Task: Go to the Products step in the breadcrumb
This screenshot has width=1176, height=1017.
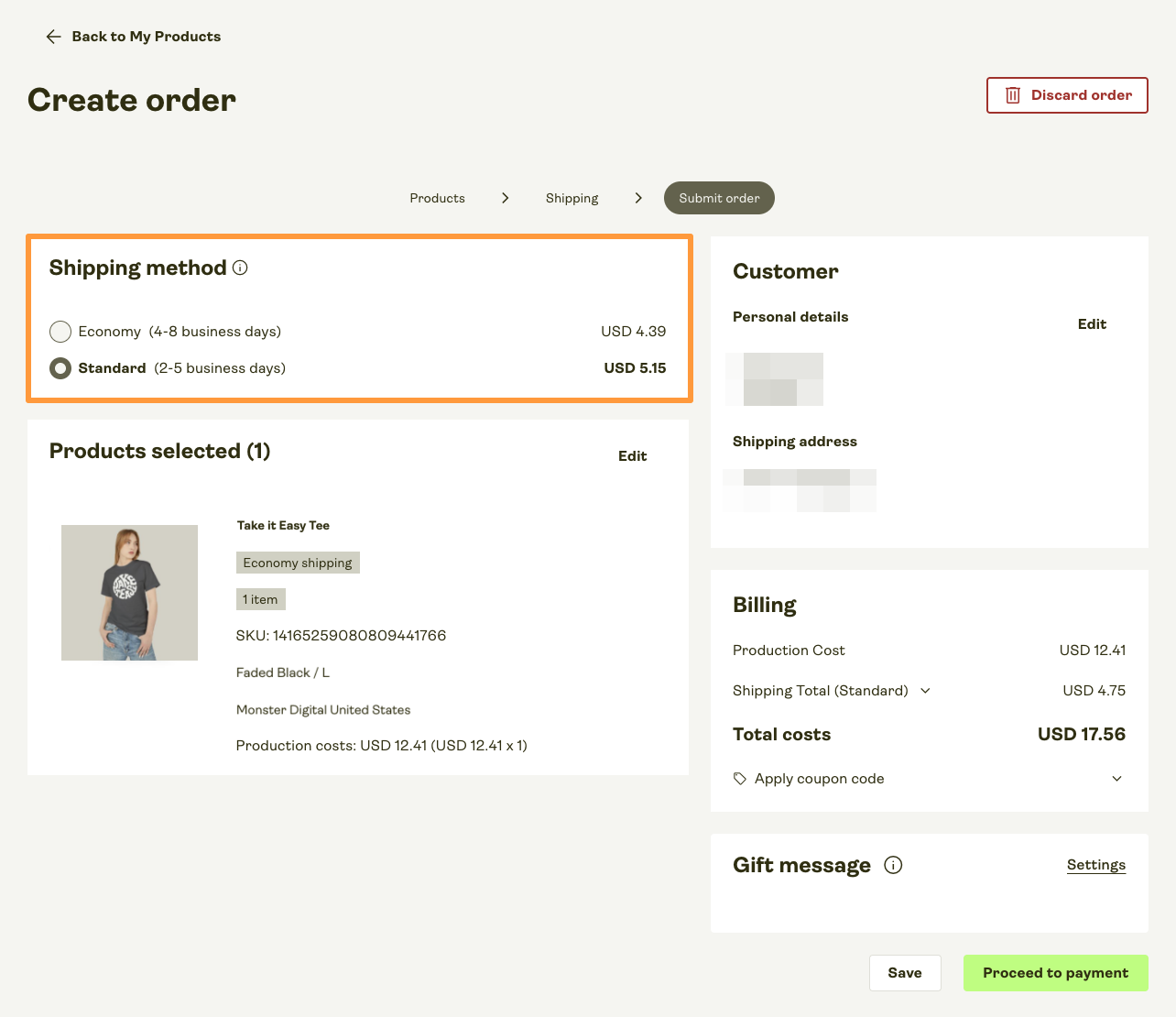Action: pyautogui.click(x=437, y=198)
